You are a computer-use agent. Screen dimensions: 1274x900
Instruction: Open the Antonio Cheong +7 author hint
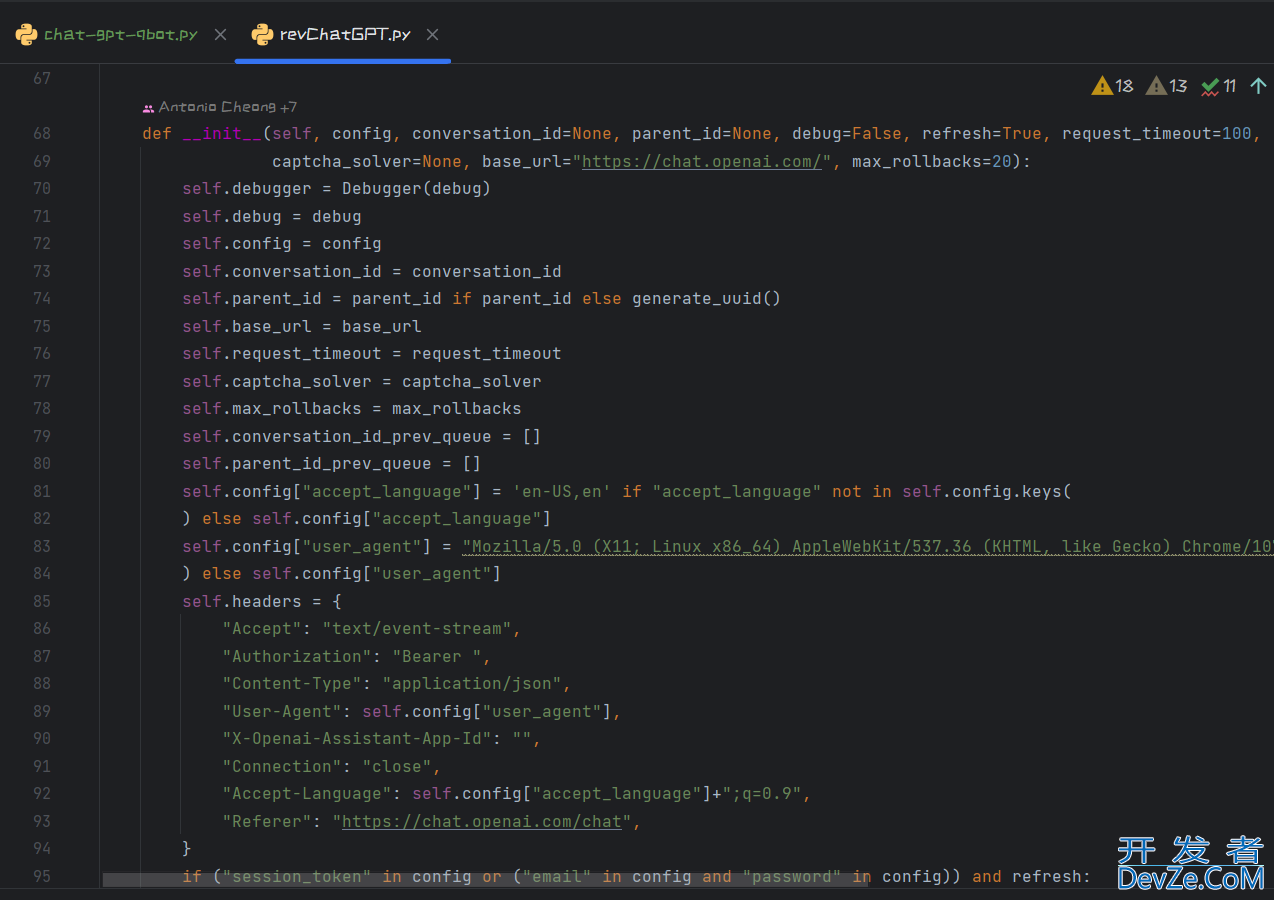click(x=228, y=107)
